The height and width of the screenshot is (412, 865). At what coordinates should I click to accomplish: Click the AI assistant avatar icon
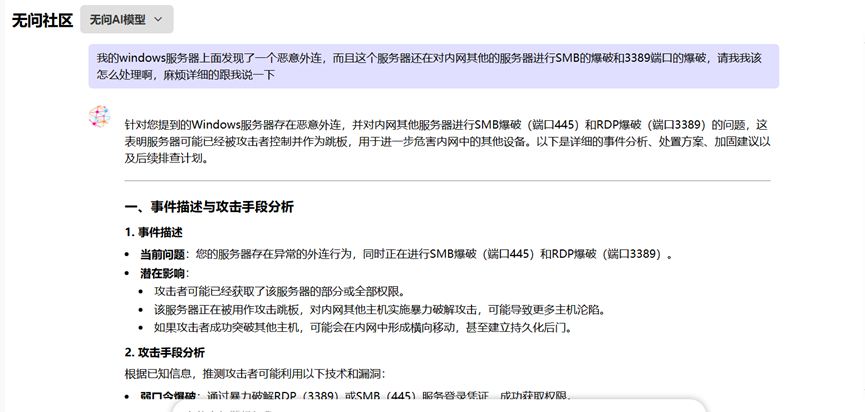[99, 117]
